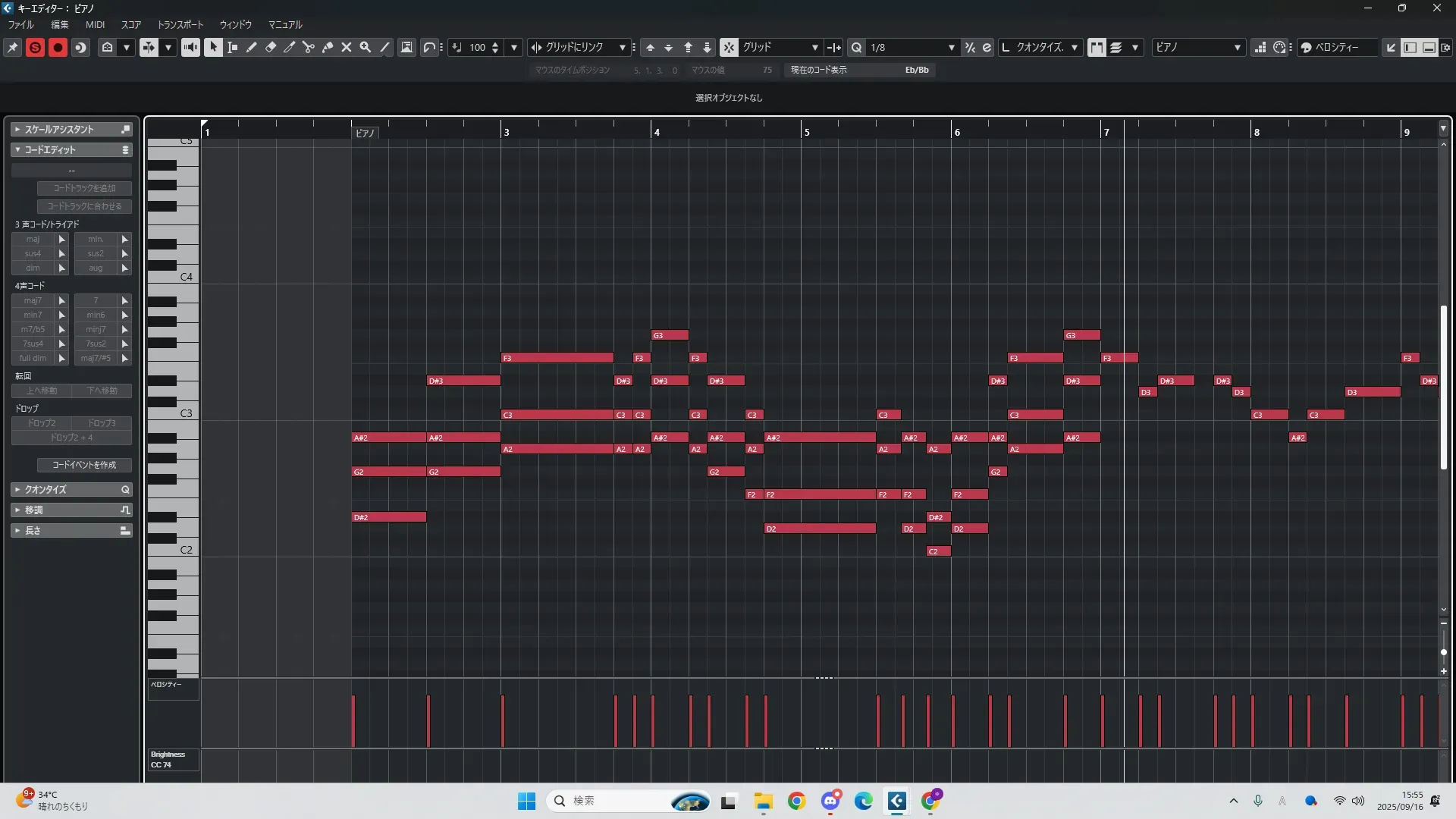Toggle Solo Editor button
The width and height of the screenshot is (1456, 819).
pyautogui.click(x=35, y=47)
